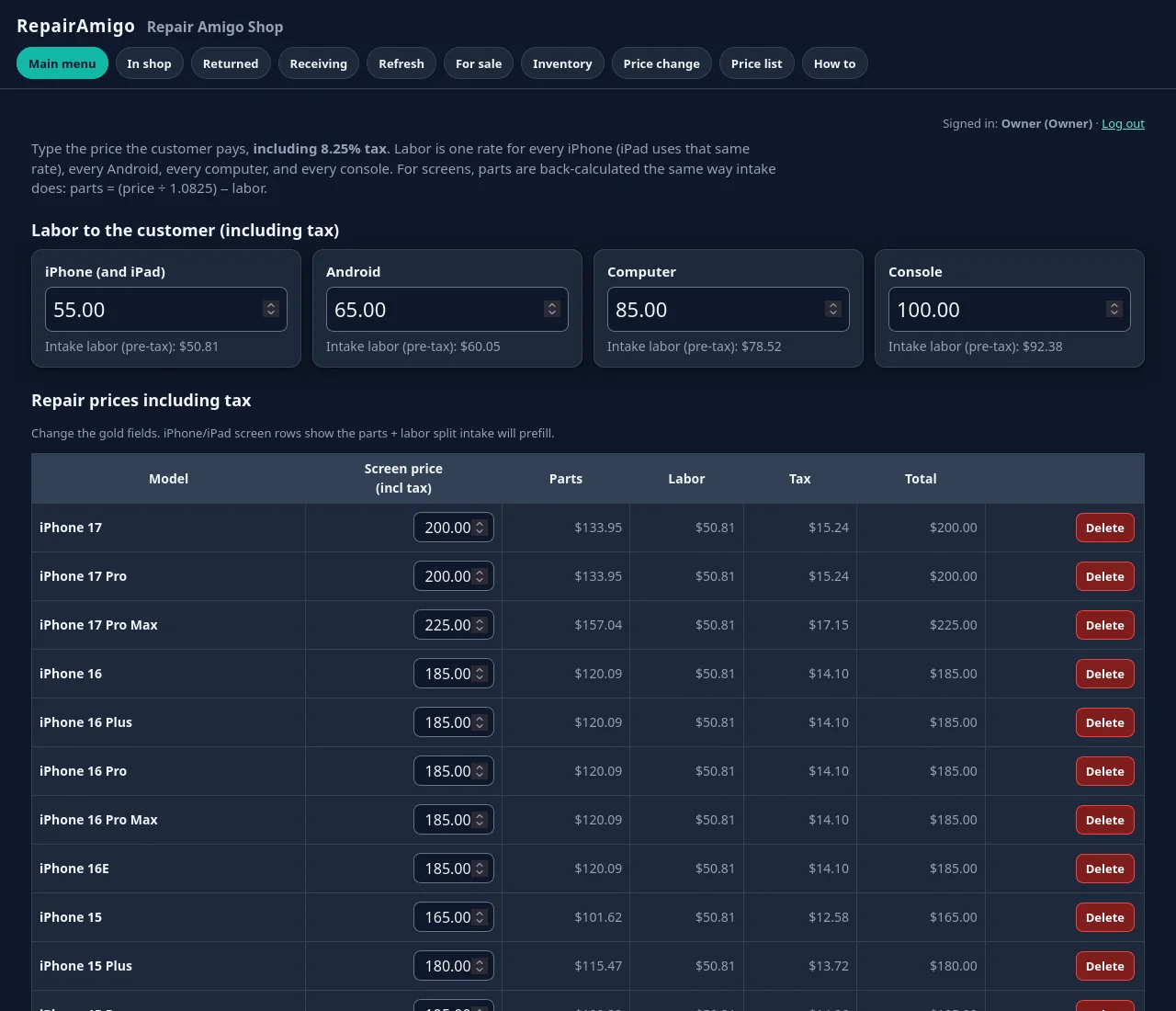This screenshot has height=1011, width=1176.
Task: Delete the iPhone 17 Pro row
Action: tap(1105, 576)
